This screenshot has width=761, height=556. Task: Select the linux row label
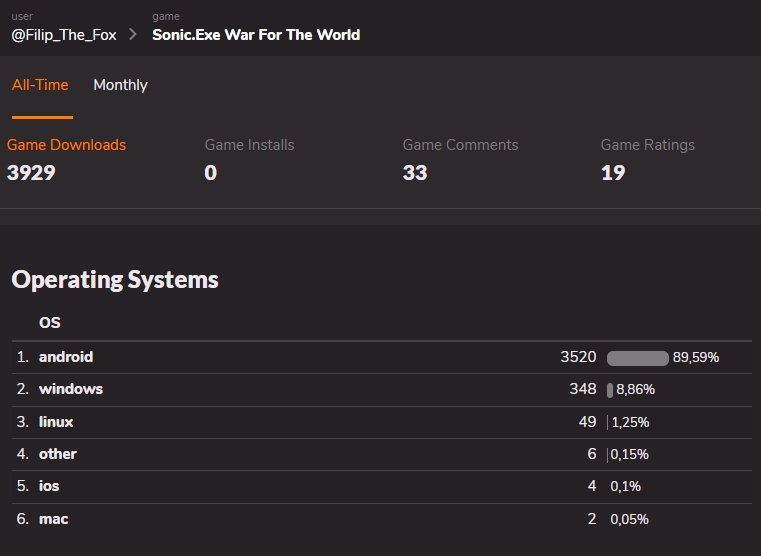56,422
